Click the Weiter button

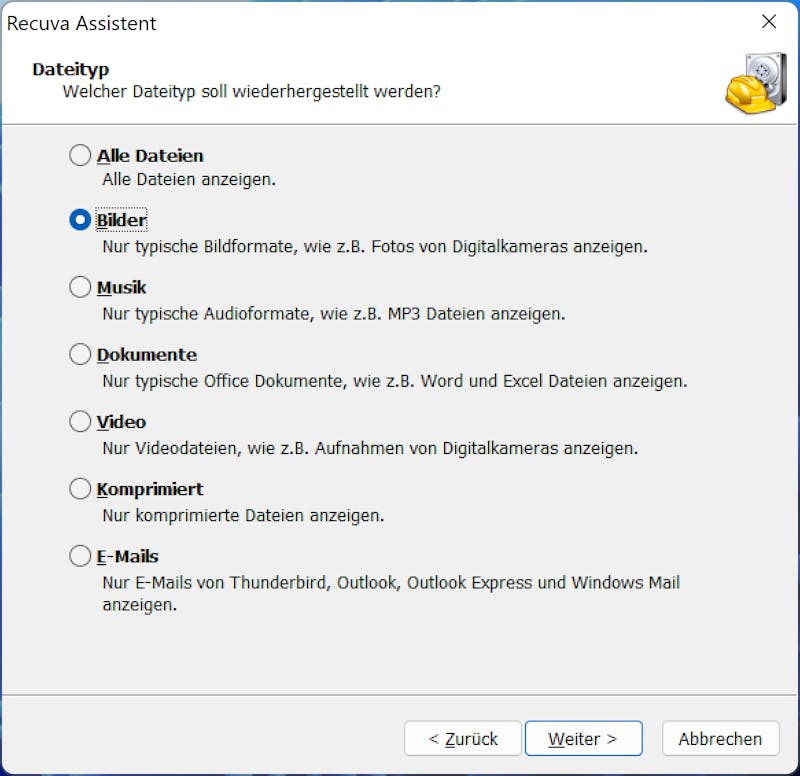click(583, 738)
